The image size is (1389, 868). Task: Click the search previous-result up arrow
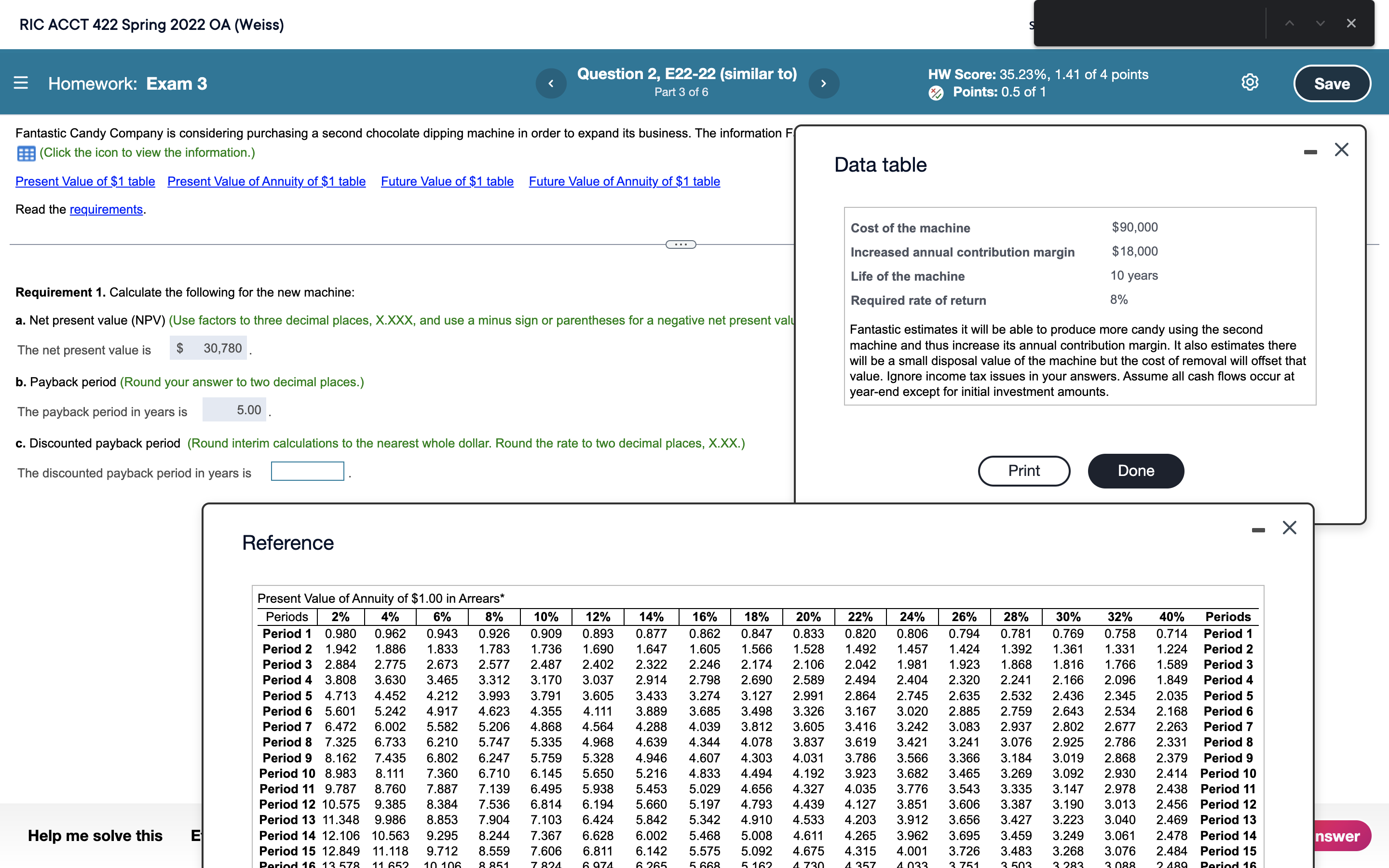coord(1289,24)
